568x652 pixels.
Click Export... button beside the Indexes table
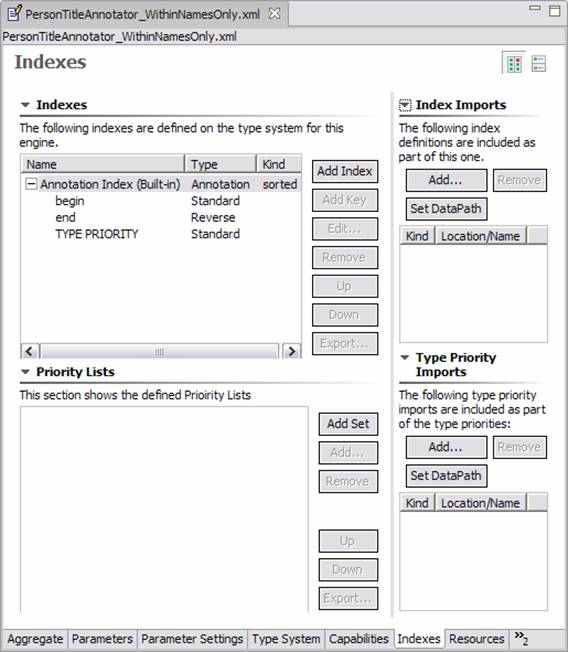(x=345, y=343)
